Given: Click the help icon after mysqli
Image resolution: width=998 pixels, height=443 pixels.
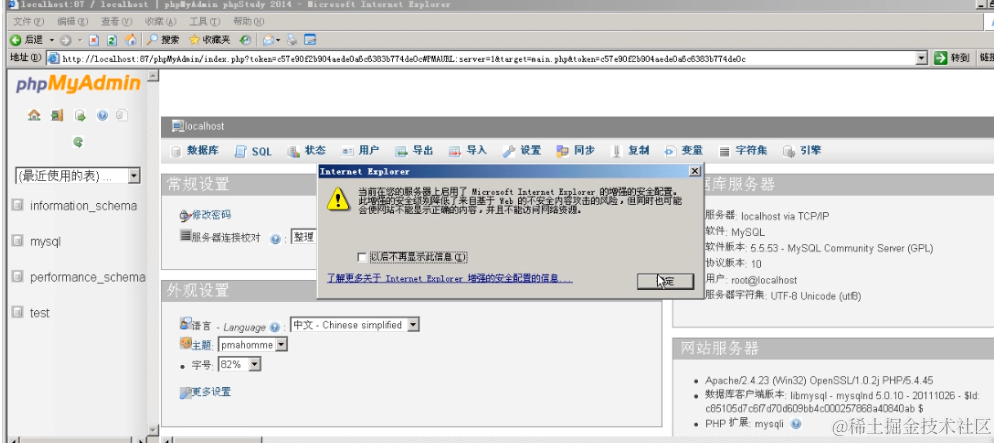Looking at the screenshot, I should click(796, 424).
